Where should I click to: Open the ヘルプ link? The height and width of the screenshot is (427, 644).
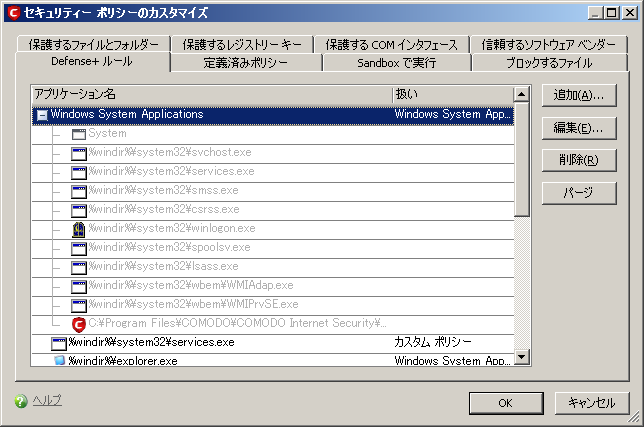[x=47, y=400]
